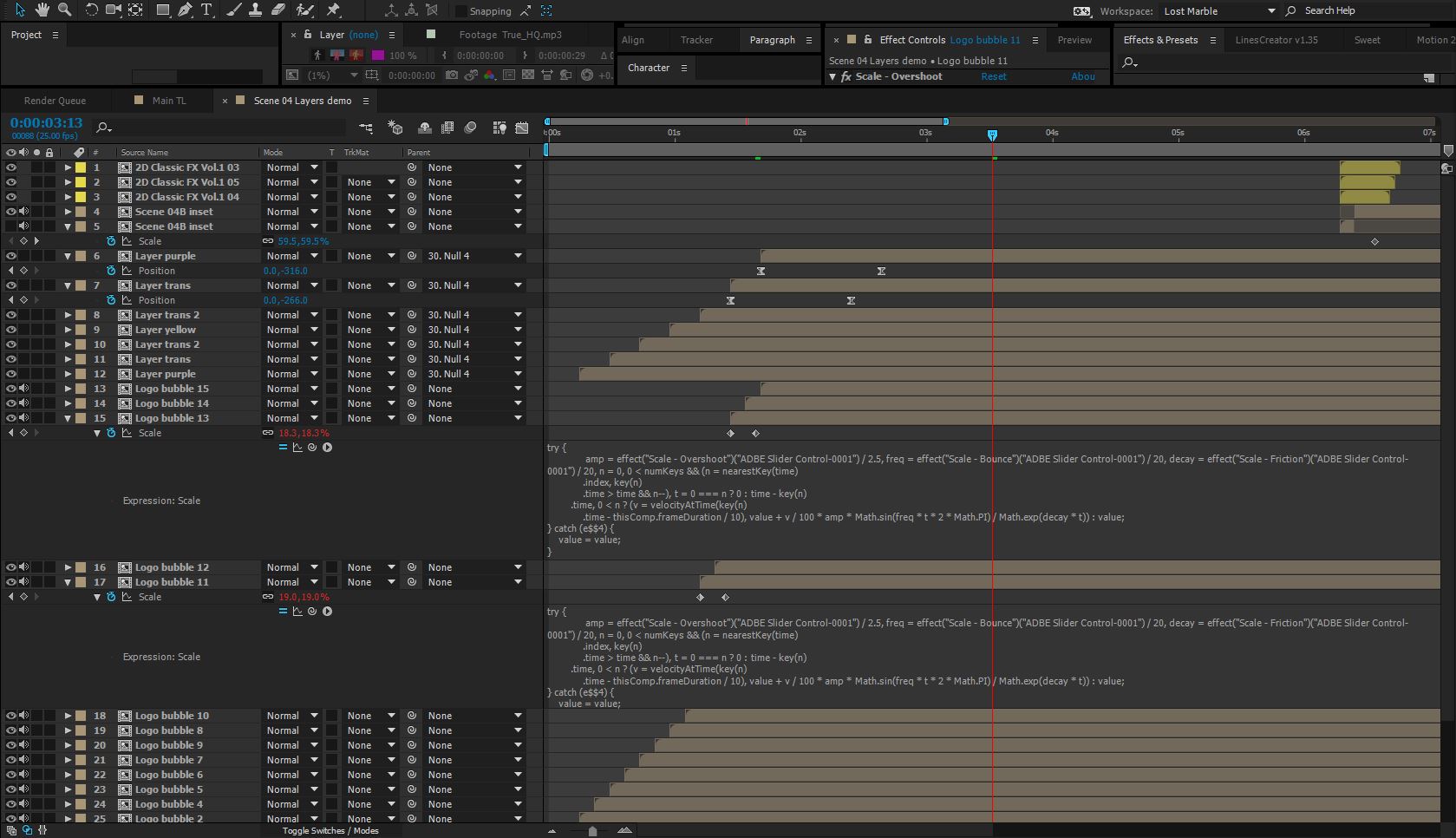Toggle Scale stopwatch on Logo bubble 13
Image resolution: width=1456 pixels, height=838 pixels.
(111, 433)
